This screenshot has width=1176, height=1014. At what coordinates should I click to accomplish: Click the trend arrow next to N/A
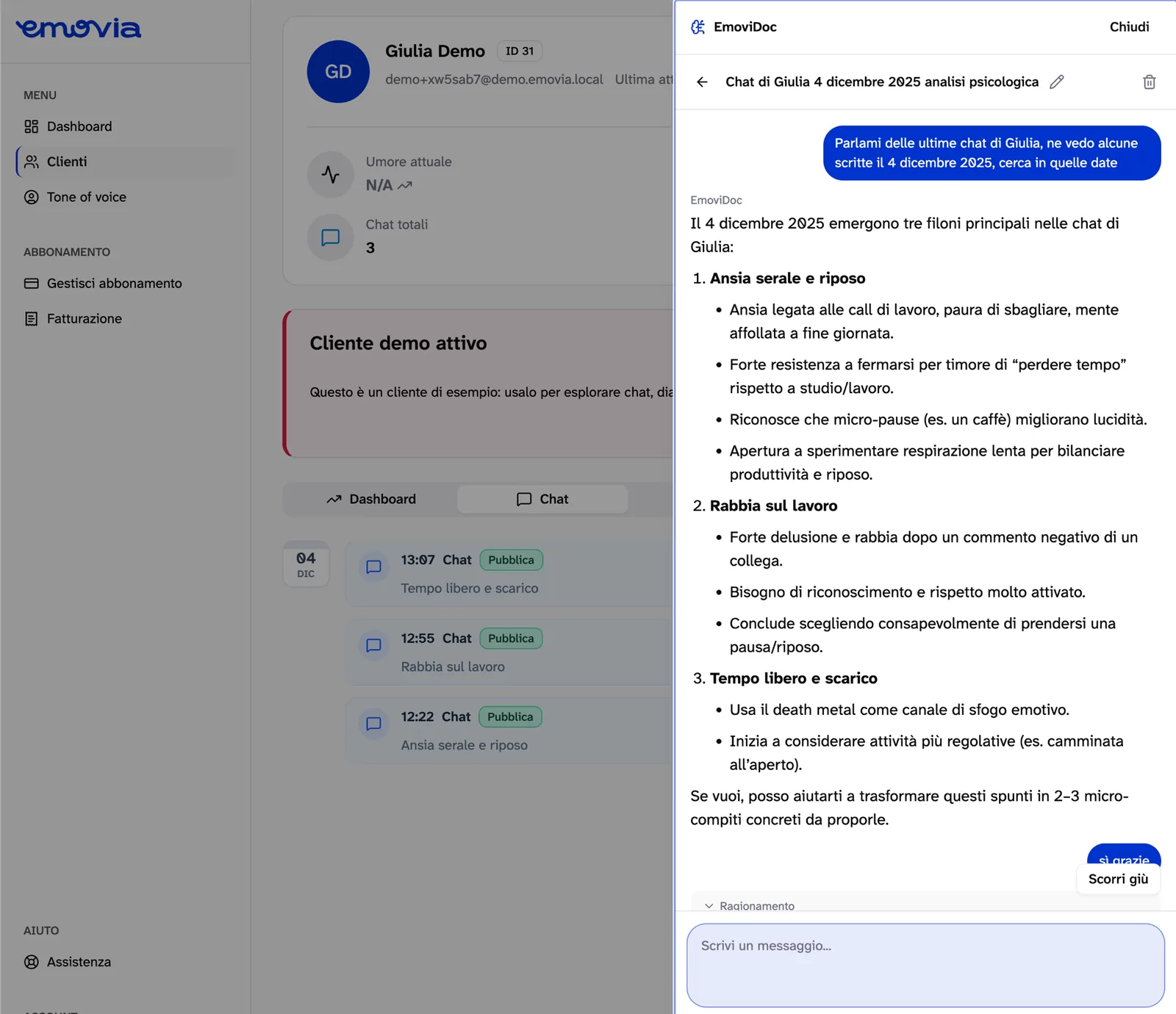click(405, 186)
